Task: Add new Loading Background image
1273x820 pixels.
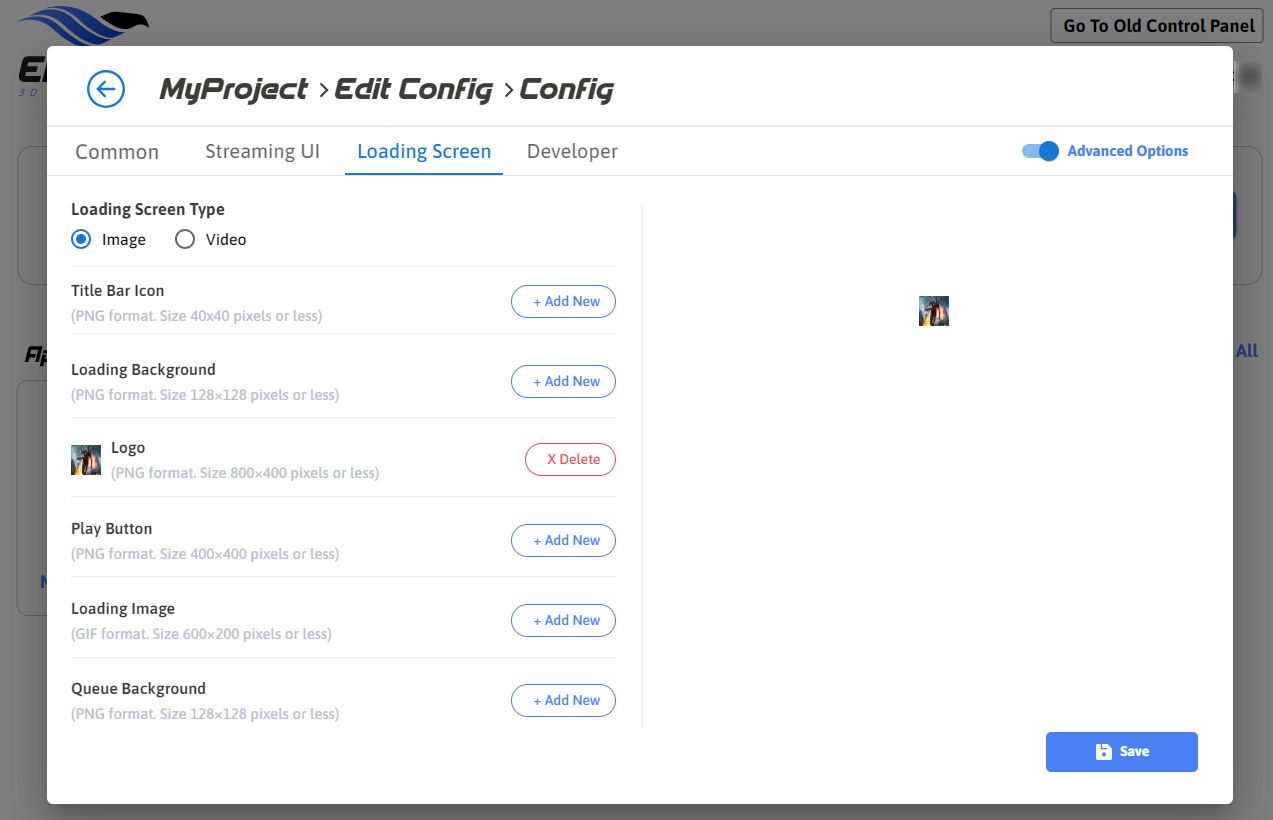Action: (x=563, y=382)
